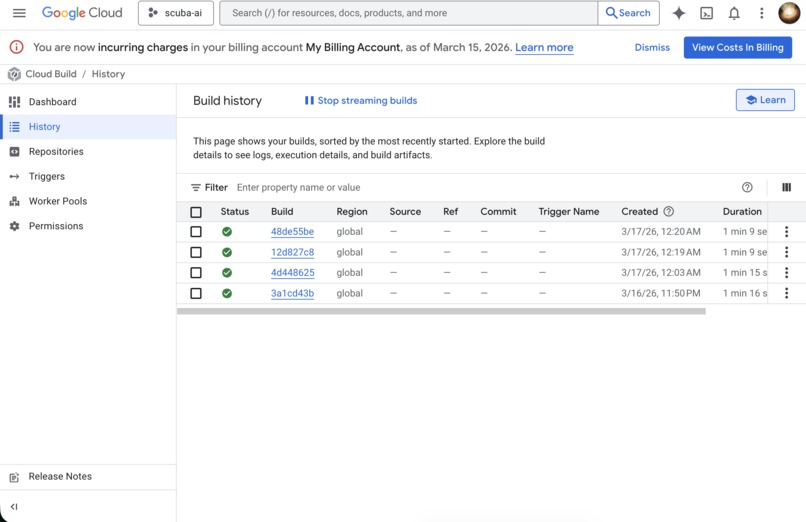Dismiss the billing charges banner
806x522 pixels.
pyautogui.click(x=652, y=47)
